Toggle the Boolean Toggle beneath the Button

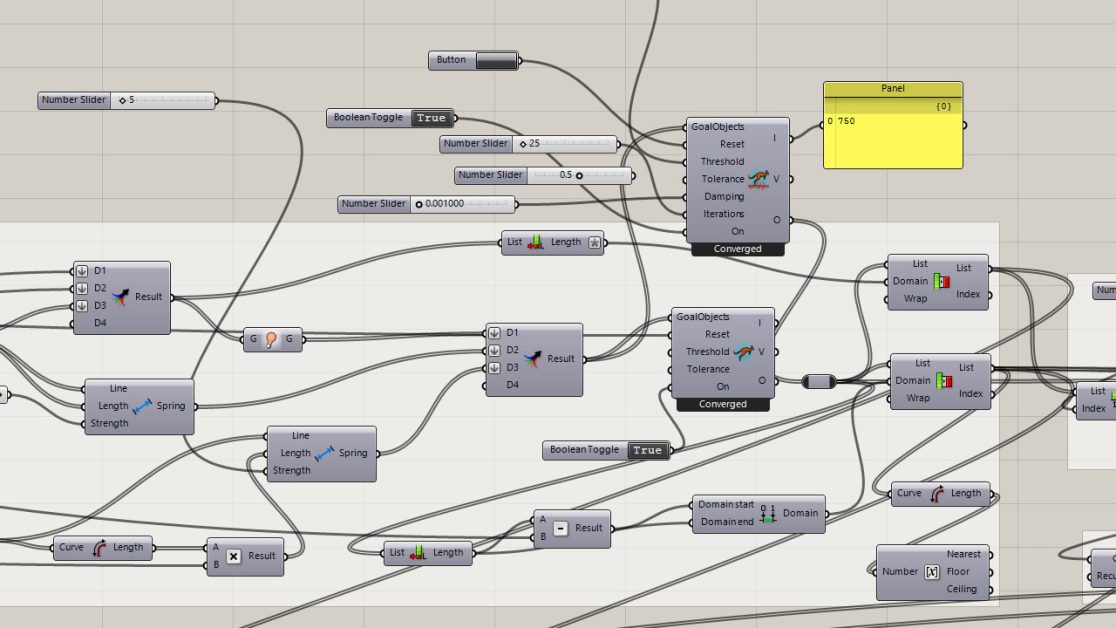(x=431, y=118)
